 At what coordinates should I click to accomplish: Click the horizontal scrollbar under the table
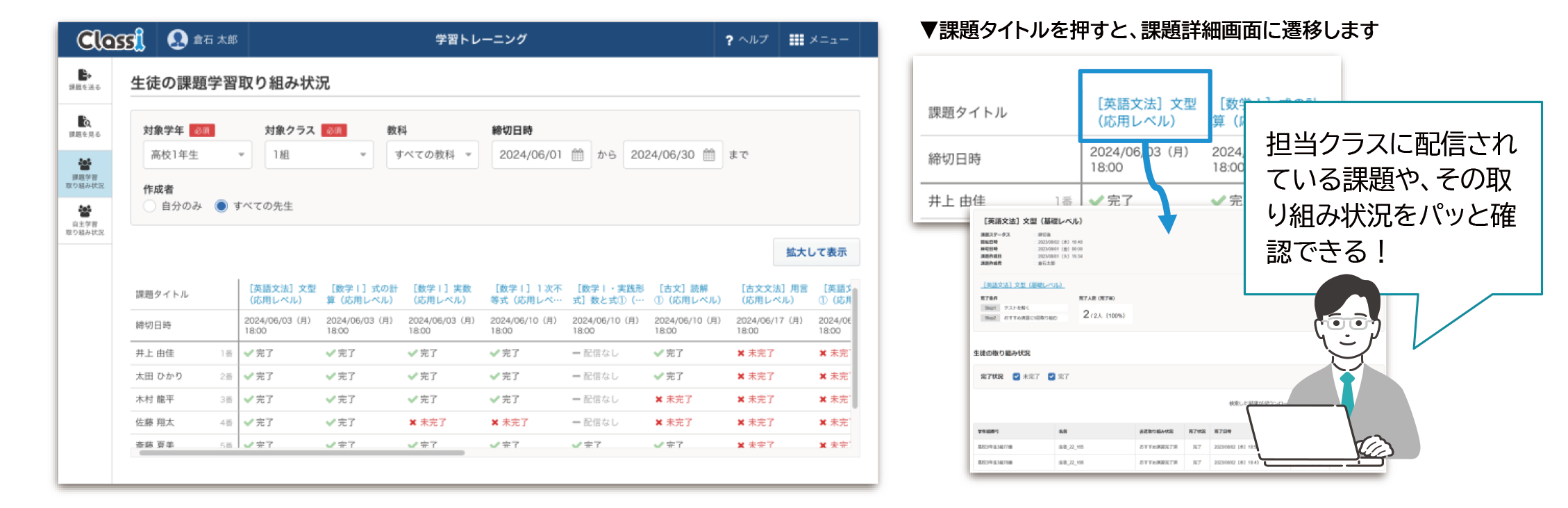(302, 453)
